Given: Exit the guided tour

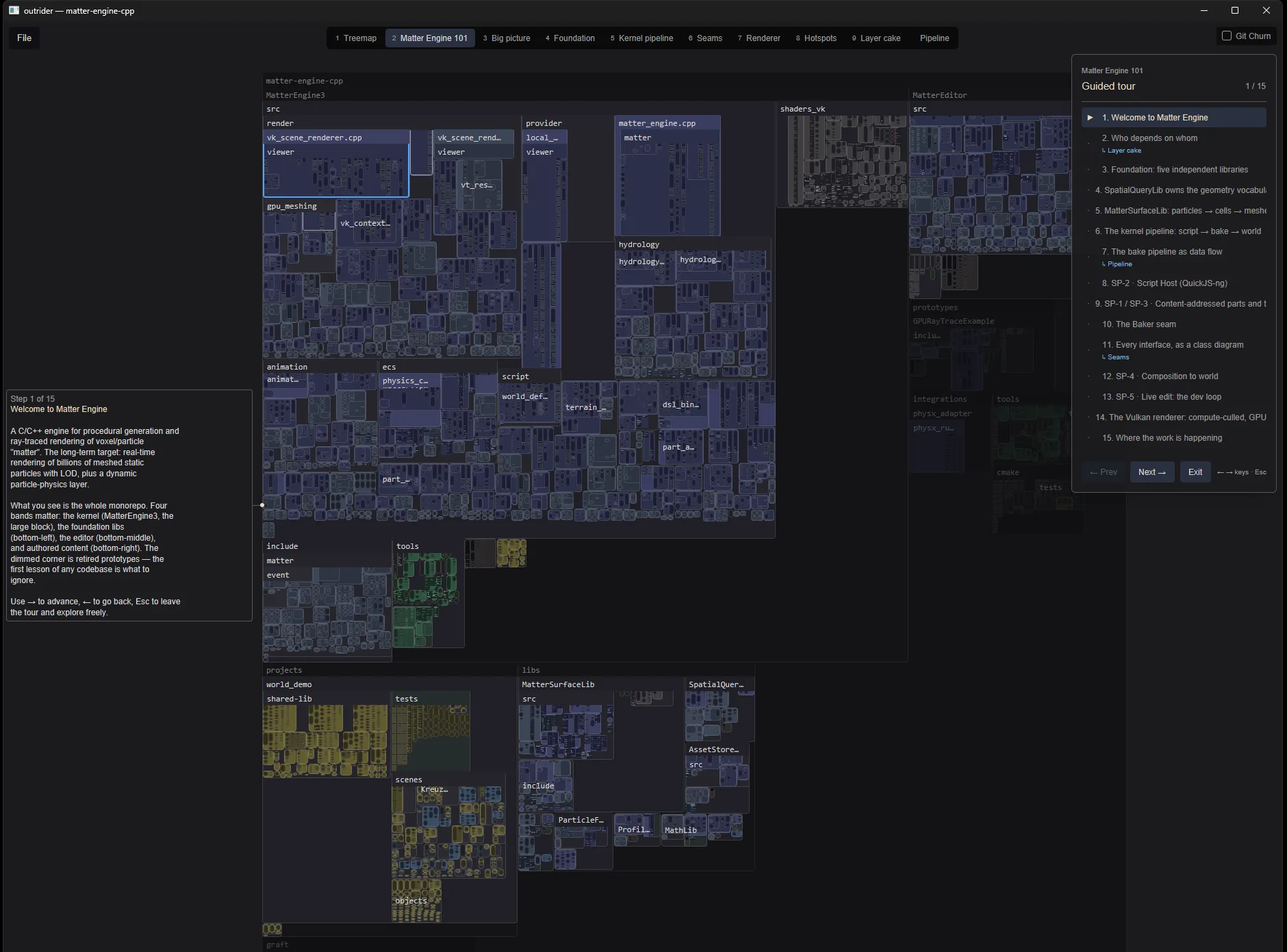Looking at the screenshot, I should 1195,472.
